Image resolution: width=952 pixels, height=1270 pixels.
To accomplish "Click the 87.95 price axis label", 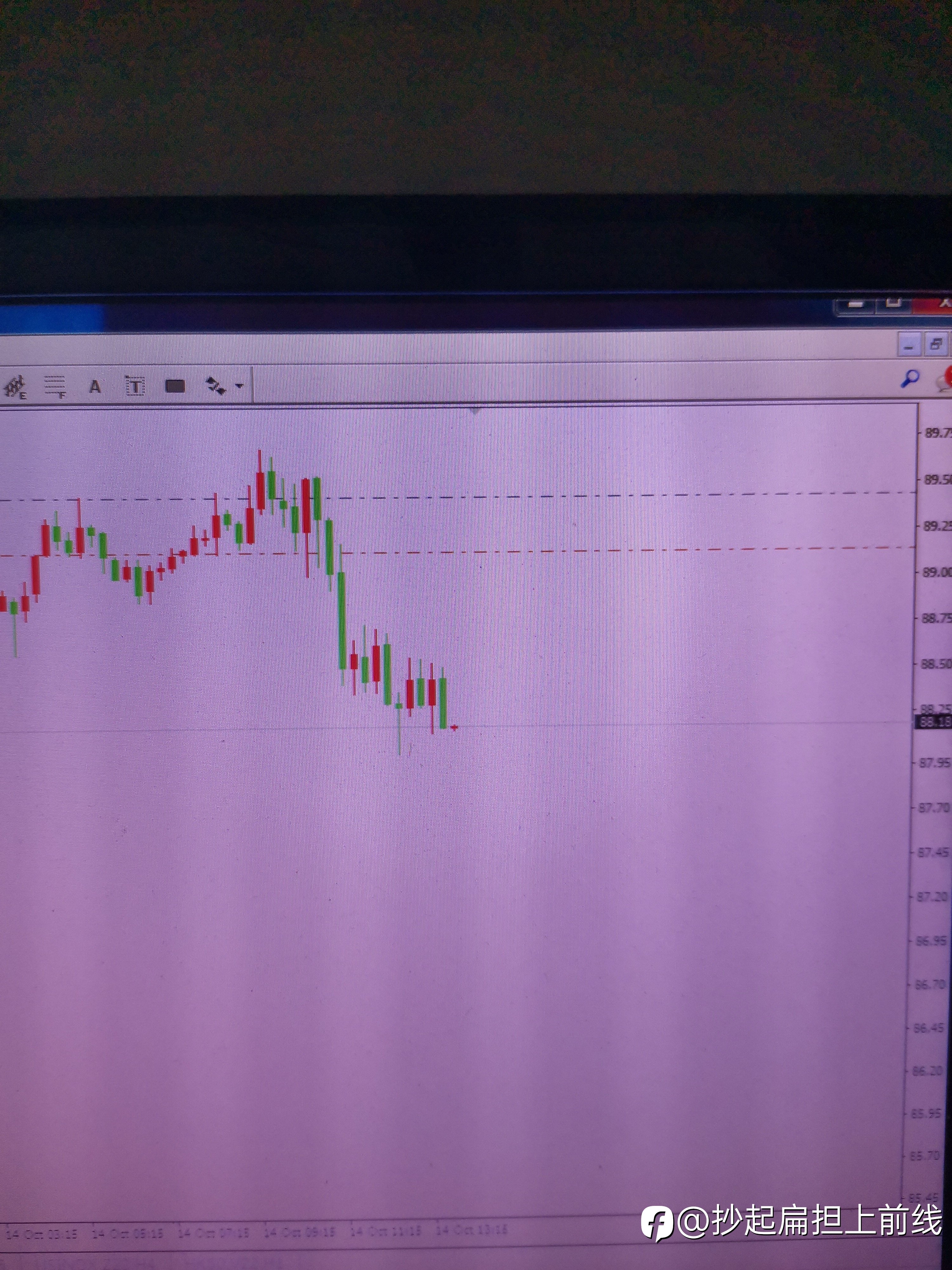I will (935, 763).
